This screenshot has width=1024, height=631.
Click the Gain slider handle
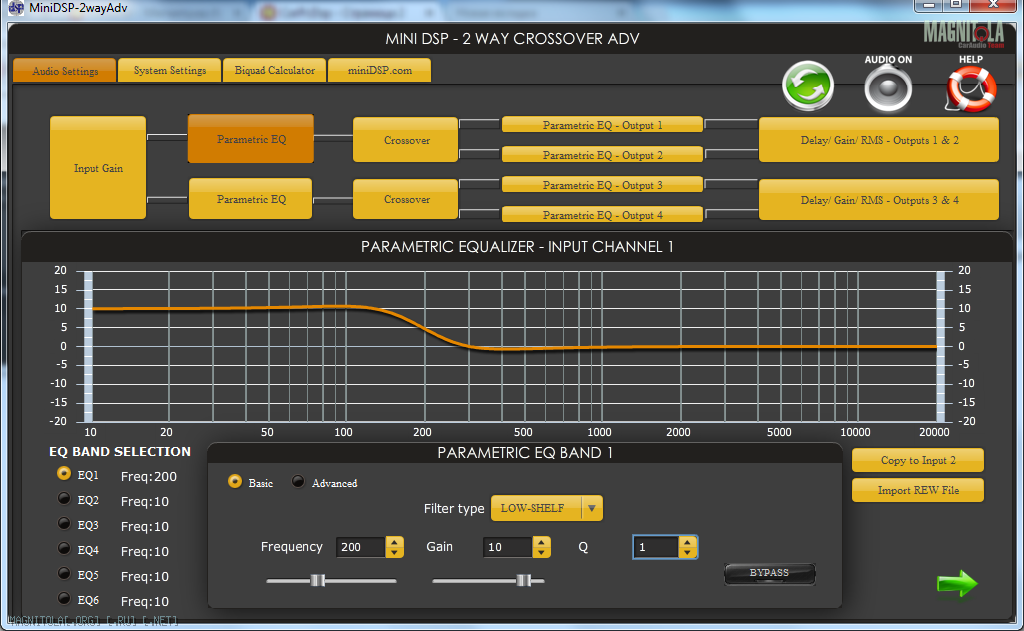click(x=524, y=580)
